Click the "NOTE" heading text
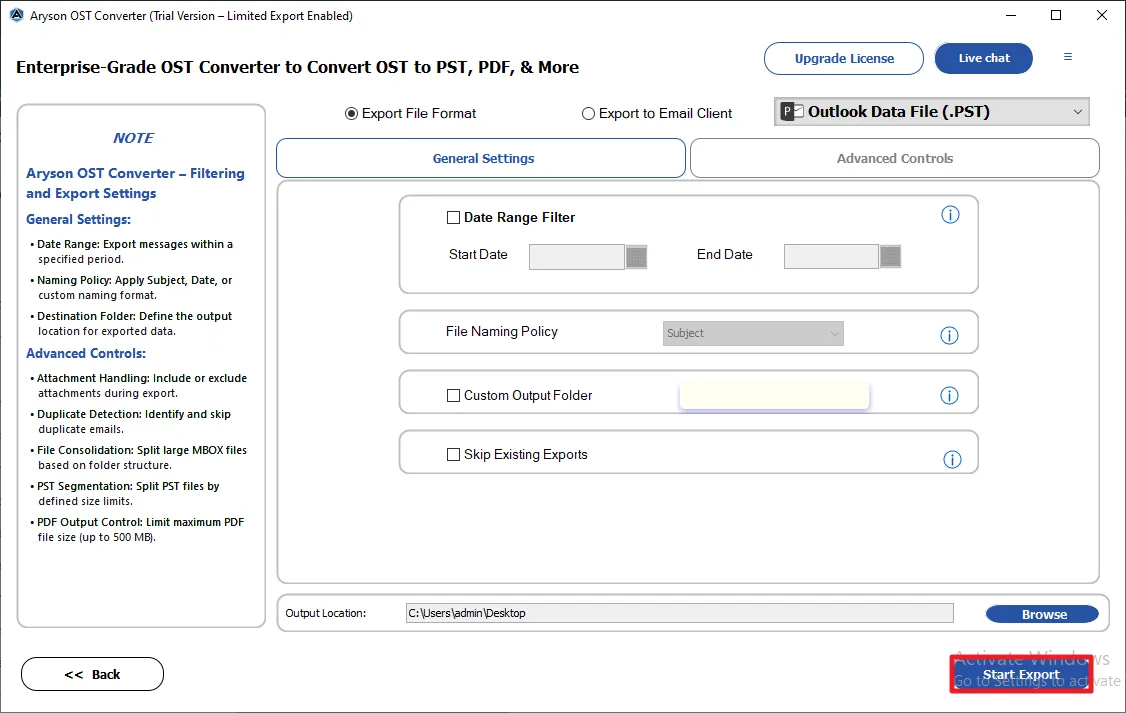This screenshot has height=713, width=1126. (x=133, y=138)
